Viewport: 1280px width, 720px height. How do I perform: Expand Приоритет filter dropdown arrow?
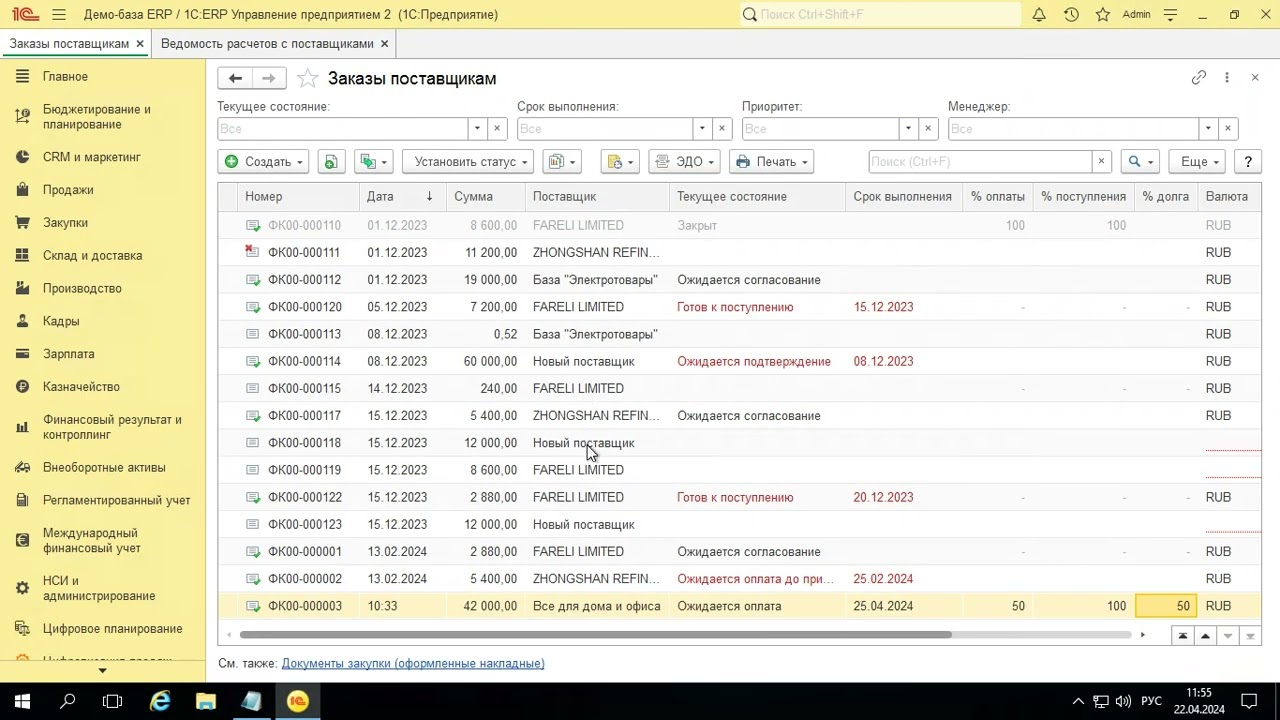tap(908, 129)
